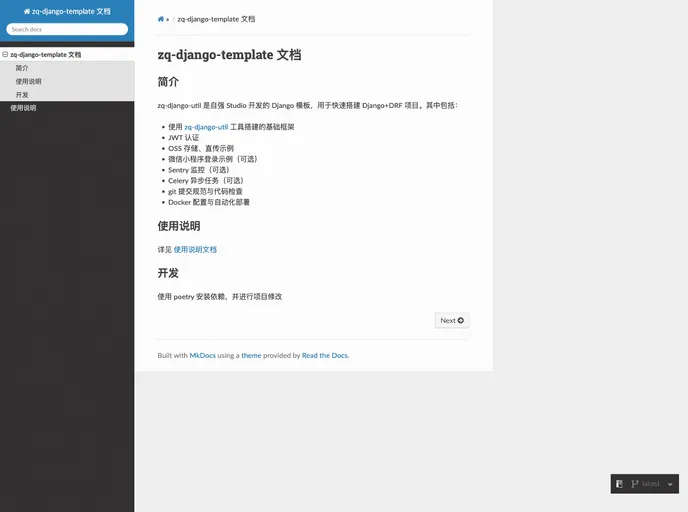Viewport: 688px width, 512px height.
Task: Click the git branch icon beside latest
Action: (x=635, y=484)
